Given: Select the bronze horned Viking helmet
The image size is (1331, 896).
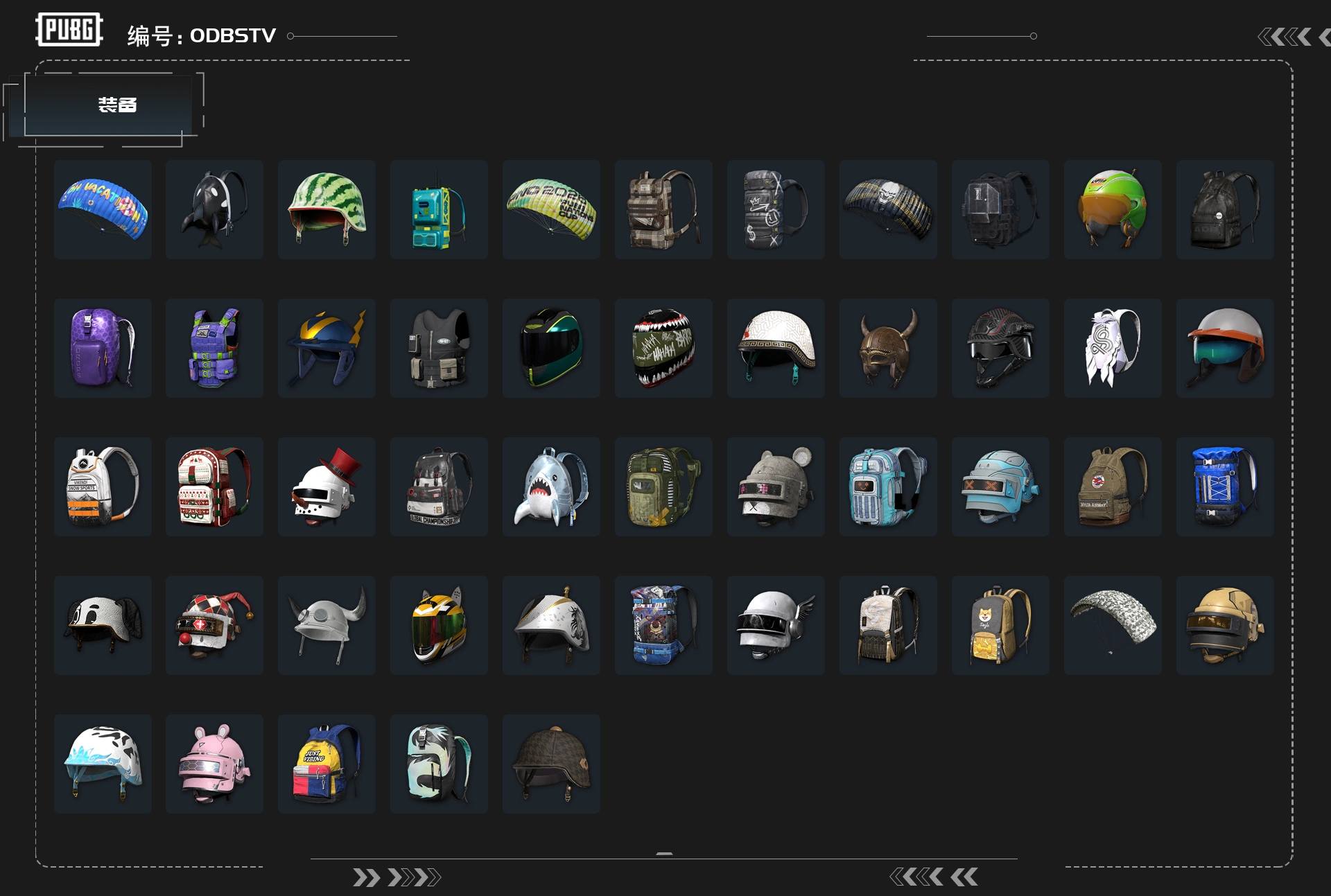Looking at the screenshot, I should 889,348.
